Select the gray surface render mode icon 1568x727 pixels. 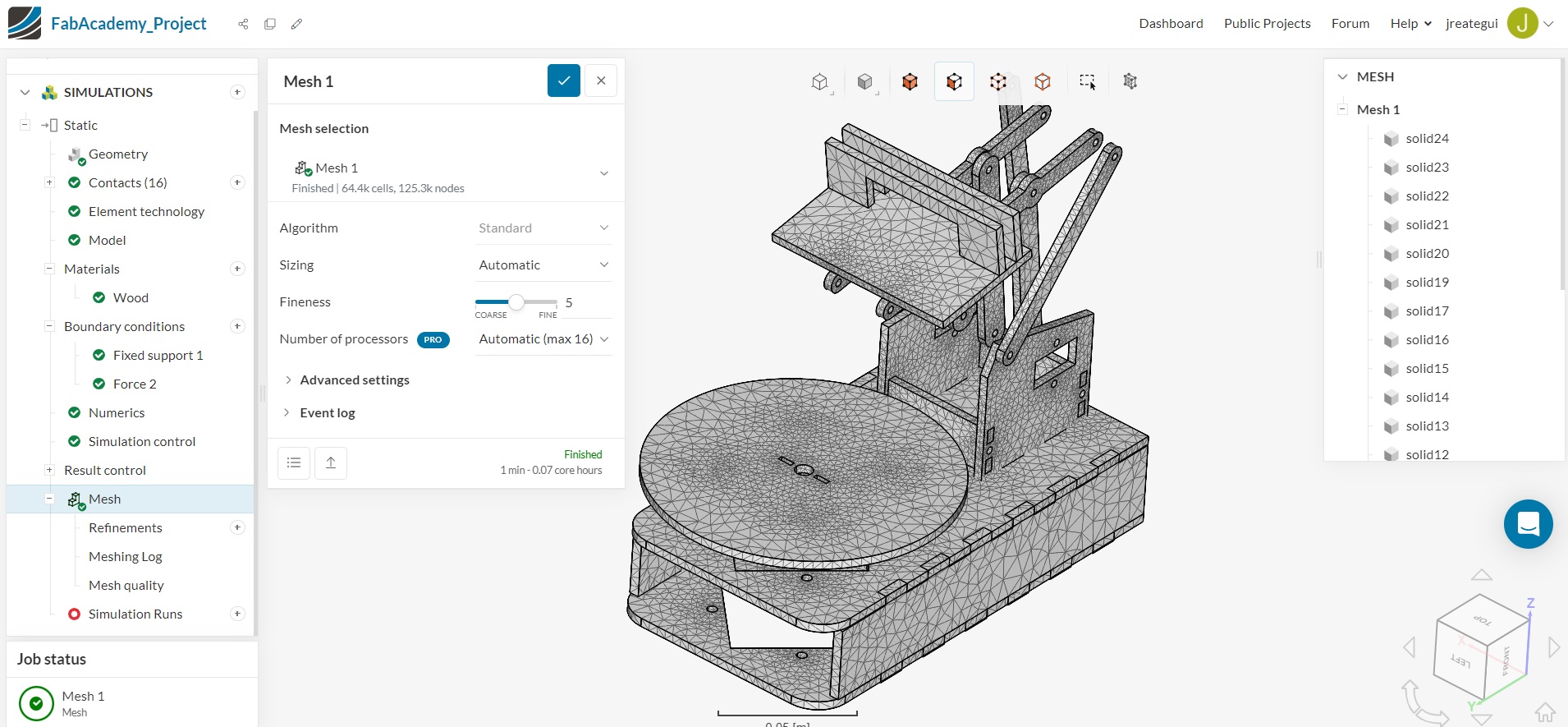pos(865,81)
